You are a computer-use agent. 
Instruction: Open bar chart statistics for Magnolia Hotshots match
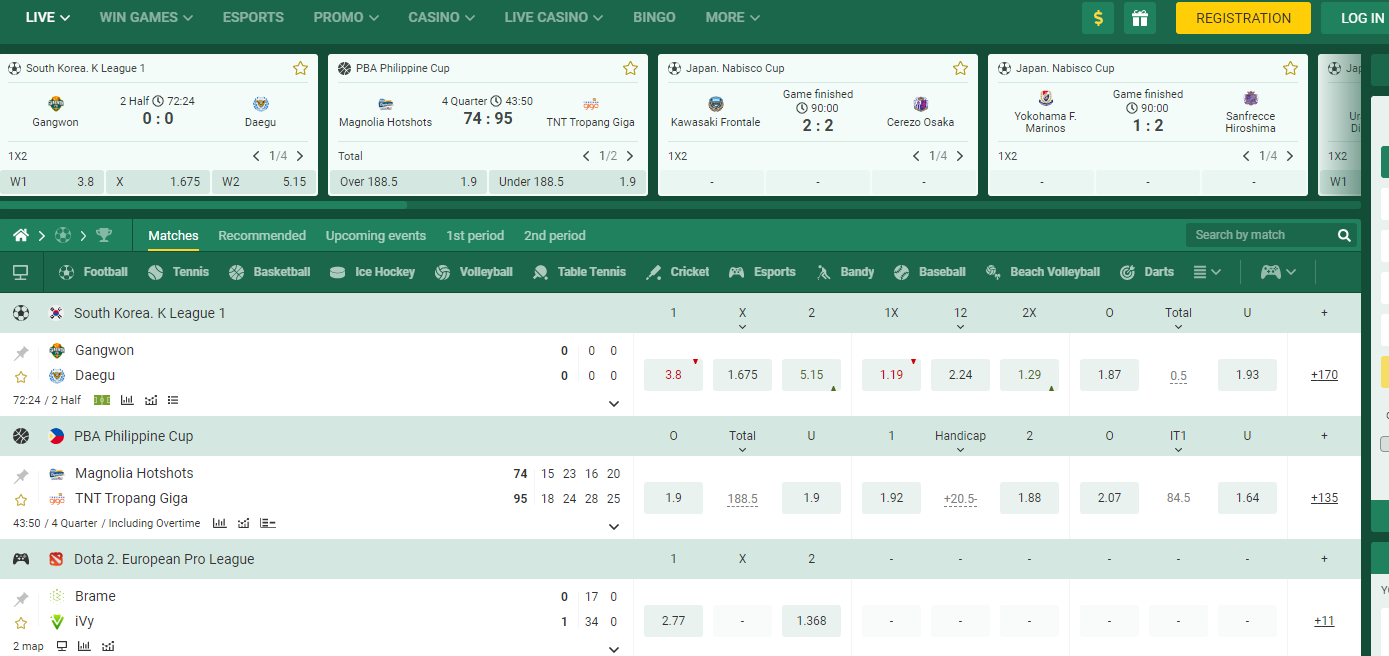click(x=219, y=523)
